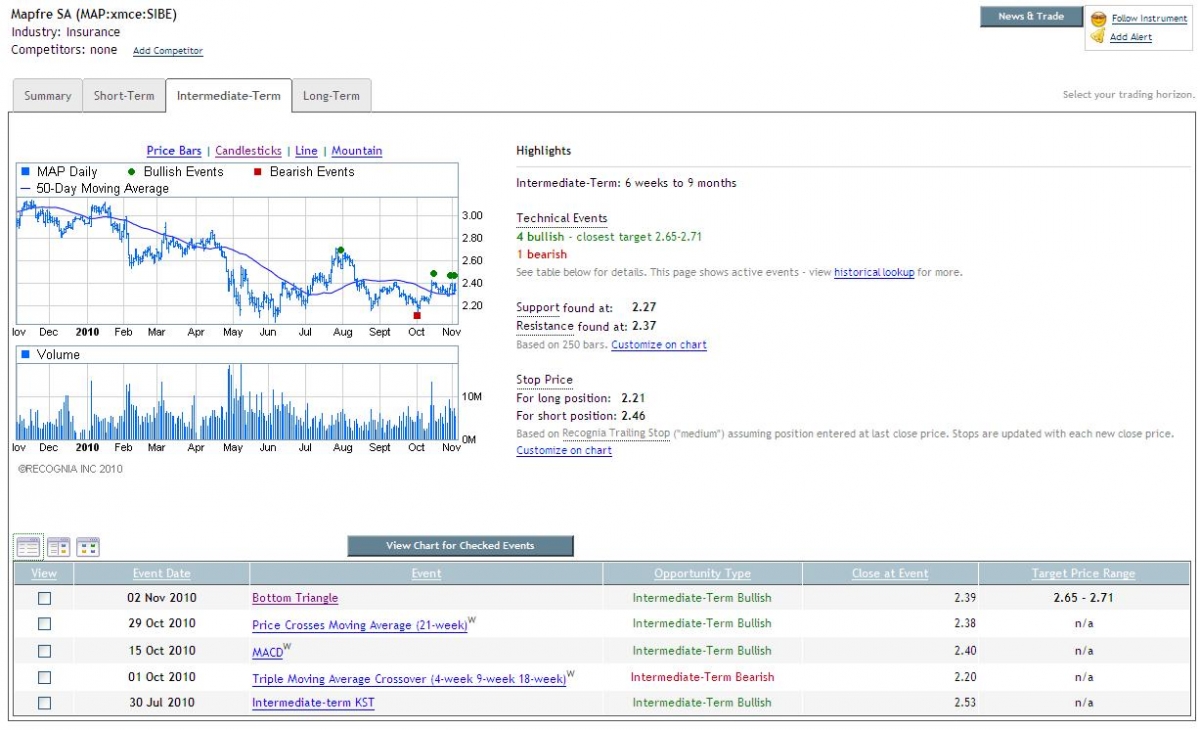Image resolution: width=1200 pixels, height=730 pixels.
Task: Click View Chart for Checked Events
Action: [x=460, y=546]
